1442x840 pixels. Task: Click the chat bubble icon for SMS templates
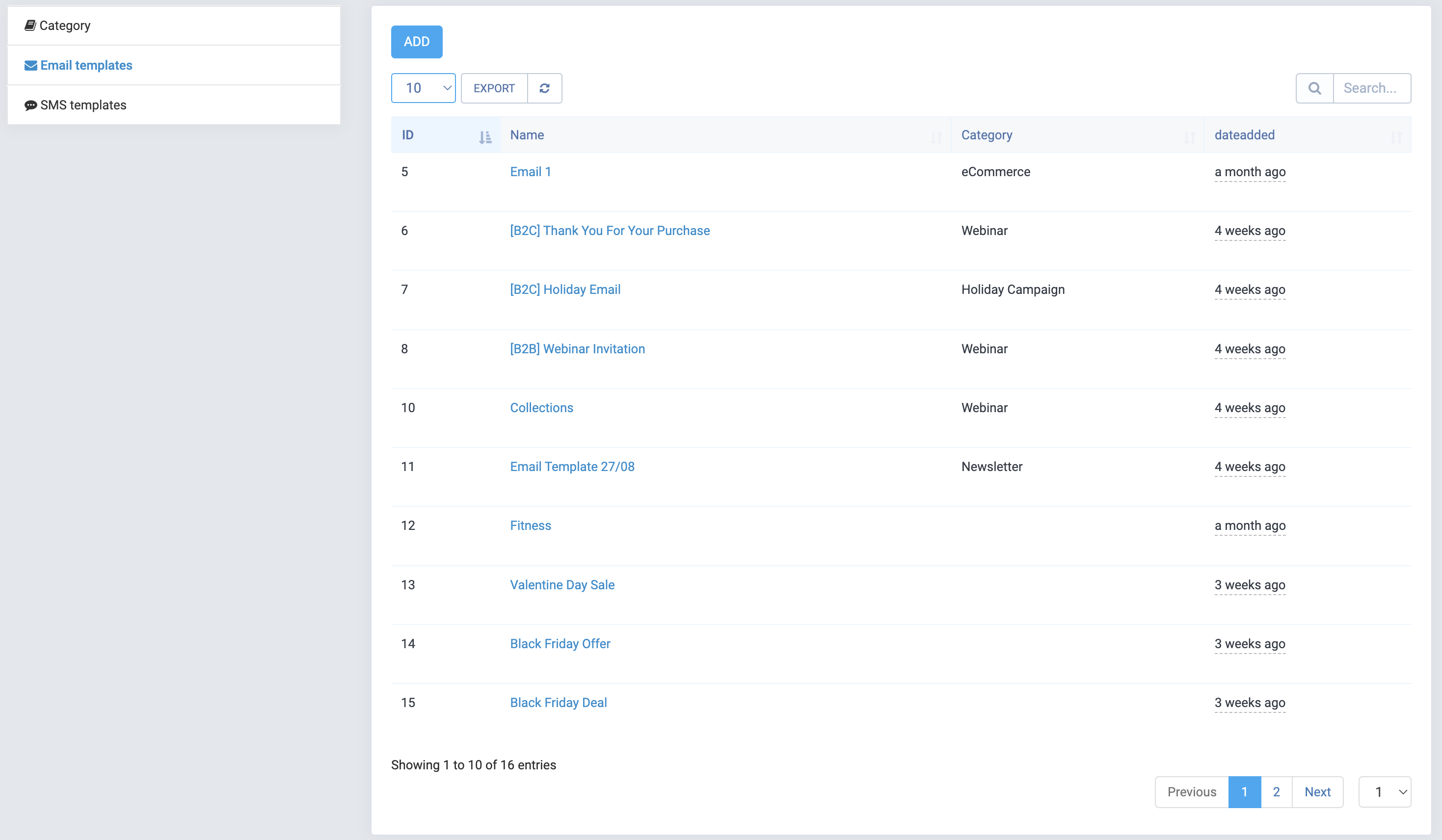click(x=30, y=105)
